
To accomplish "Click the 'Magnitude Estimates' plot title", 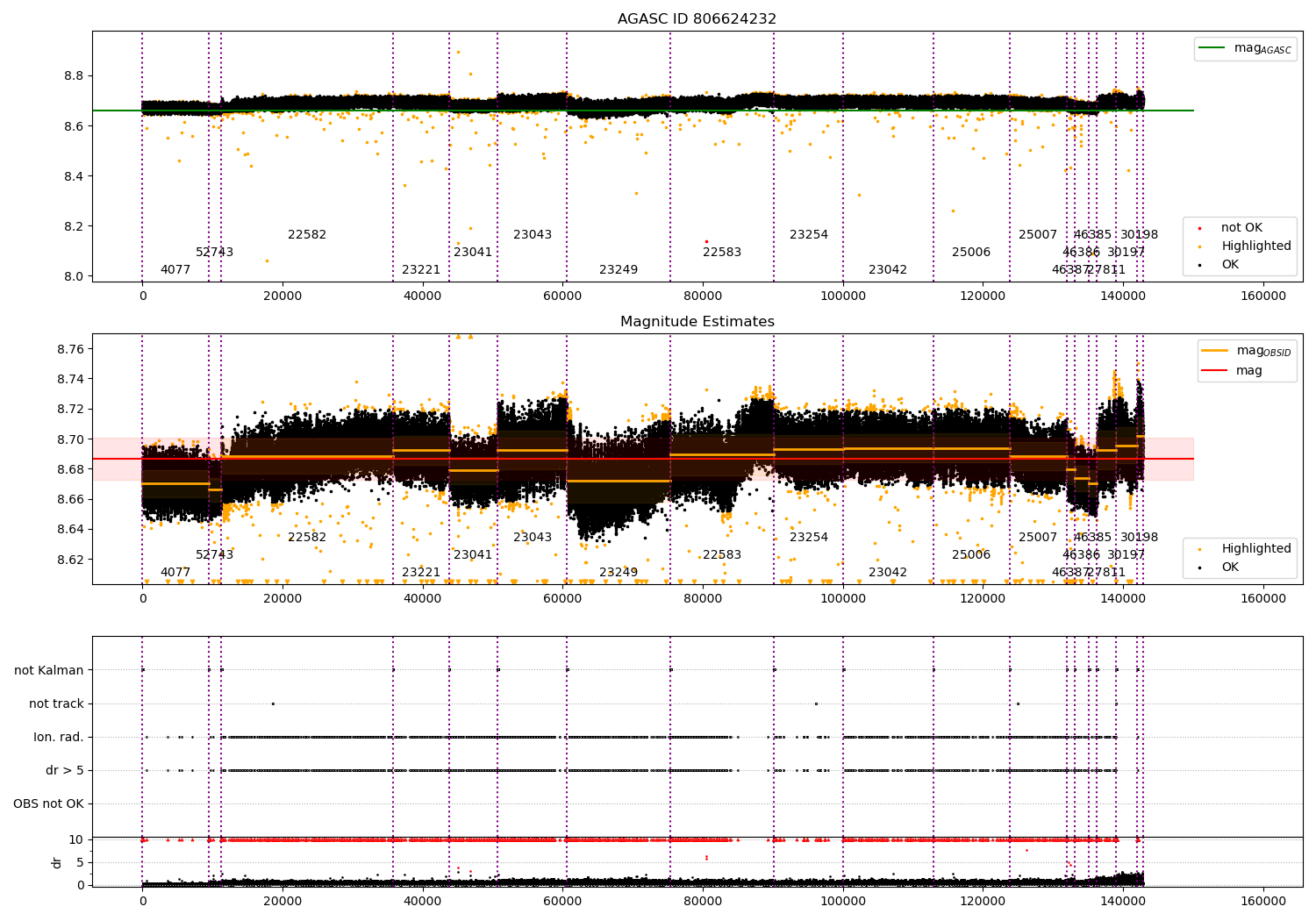I will (697, 322).
